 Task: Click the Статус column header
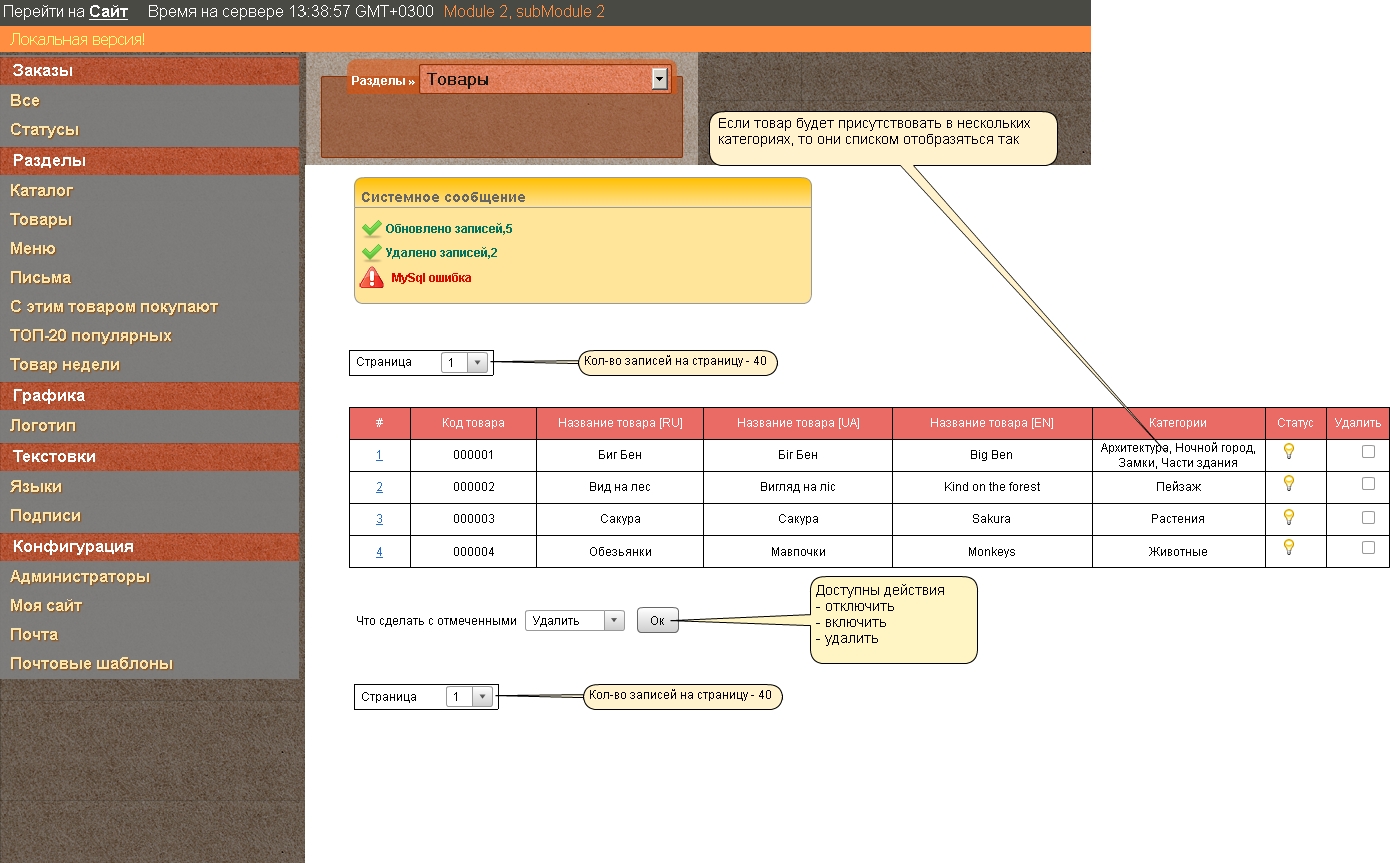[x=1295, y=423]
